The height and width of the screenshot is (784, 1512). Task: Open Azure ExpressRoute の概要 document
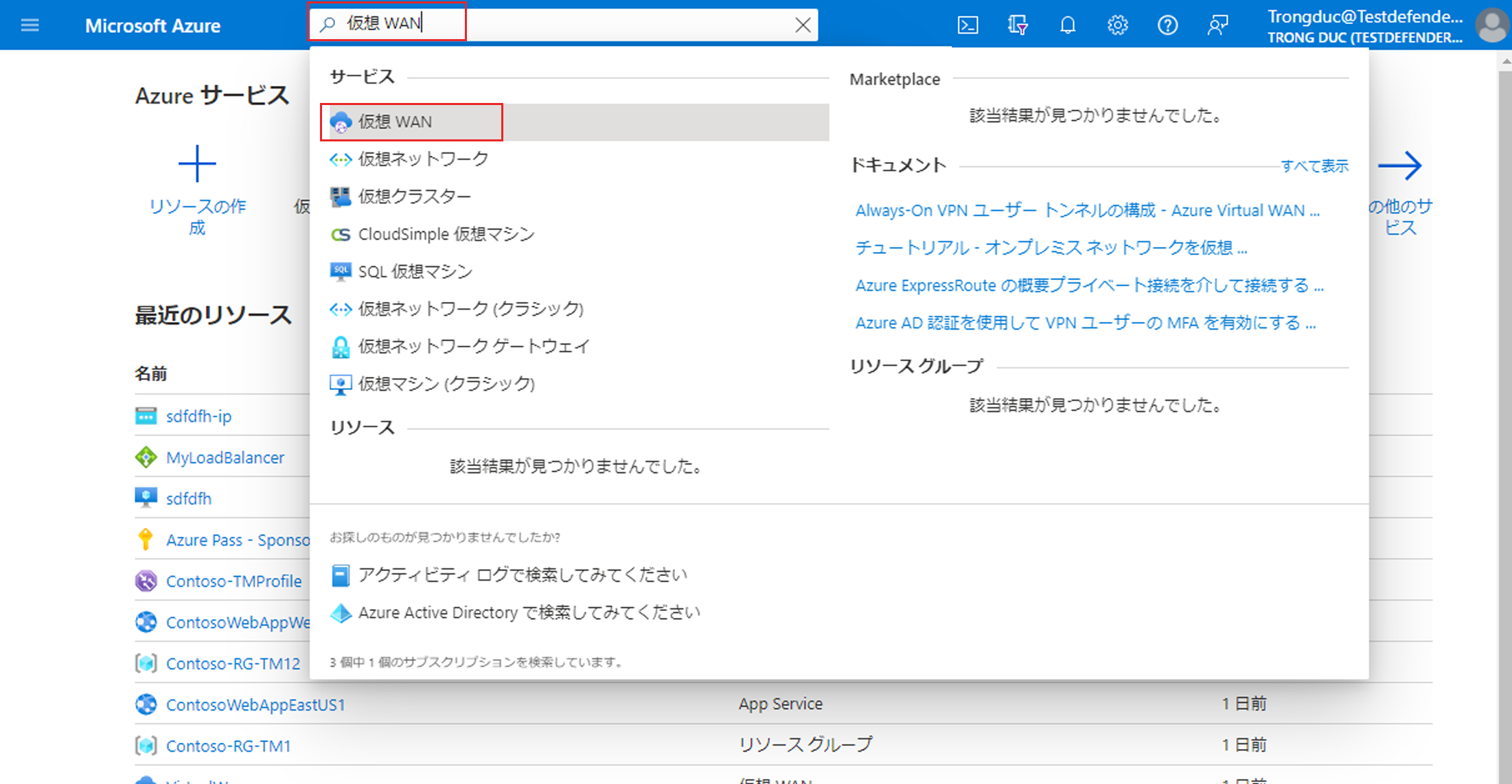tap(1090, 286)
